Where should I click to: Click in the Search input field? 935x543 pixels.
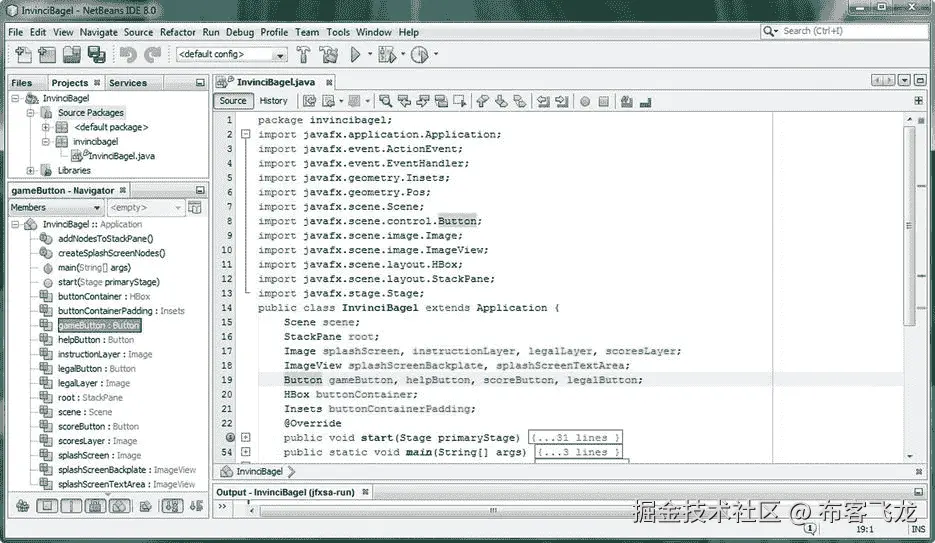click(853, 31)
